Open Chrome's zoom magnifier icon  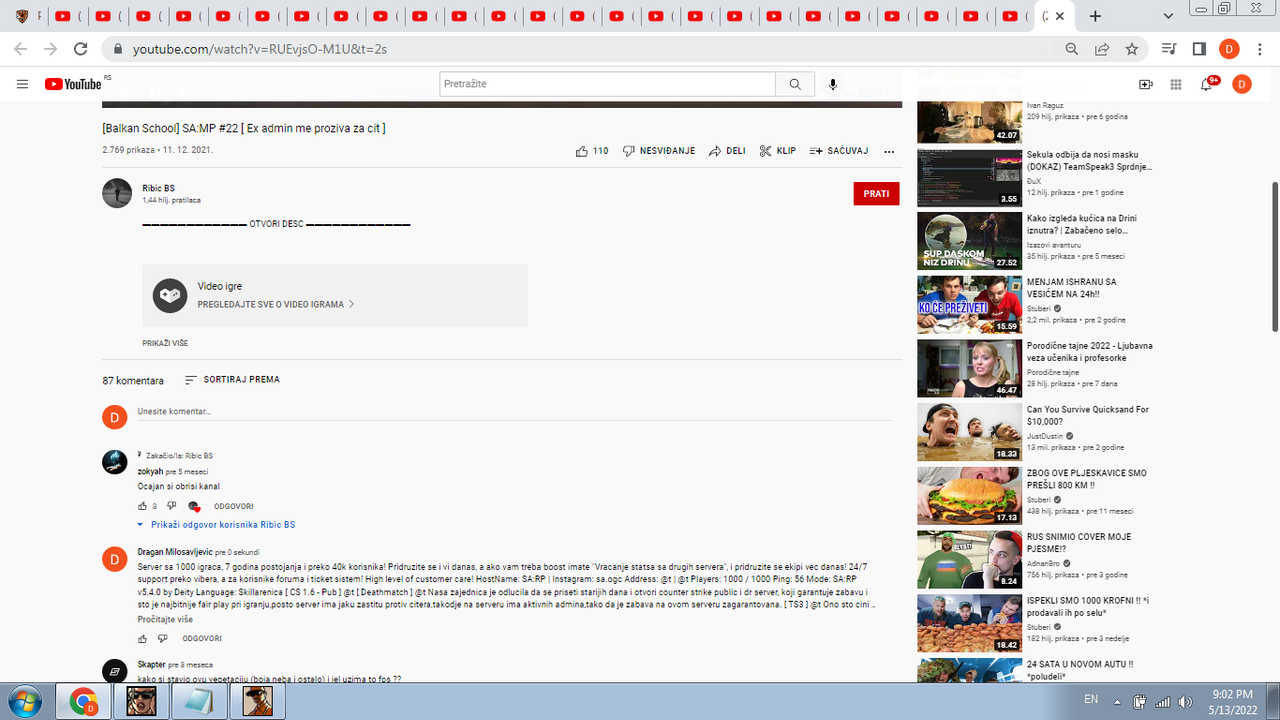[1072, 49]
